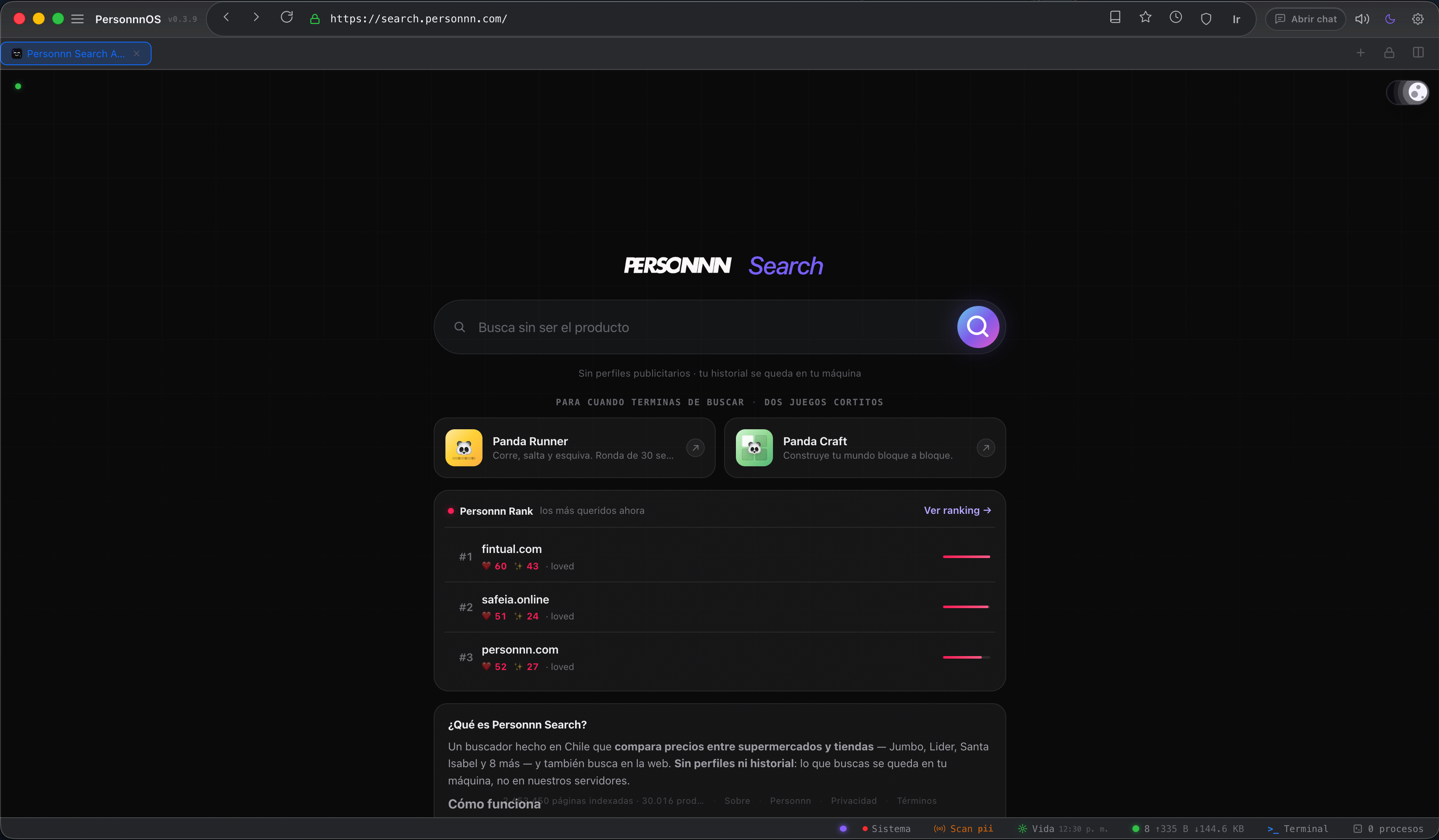Open the Términos footer link
Screen dimensions: 1439x840
coord(917,800)
